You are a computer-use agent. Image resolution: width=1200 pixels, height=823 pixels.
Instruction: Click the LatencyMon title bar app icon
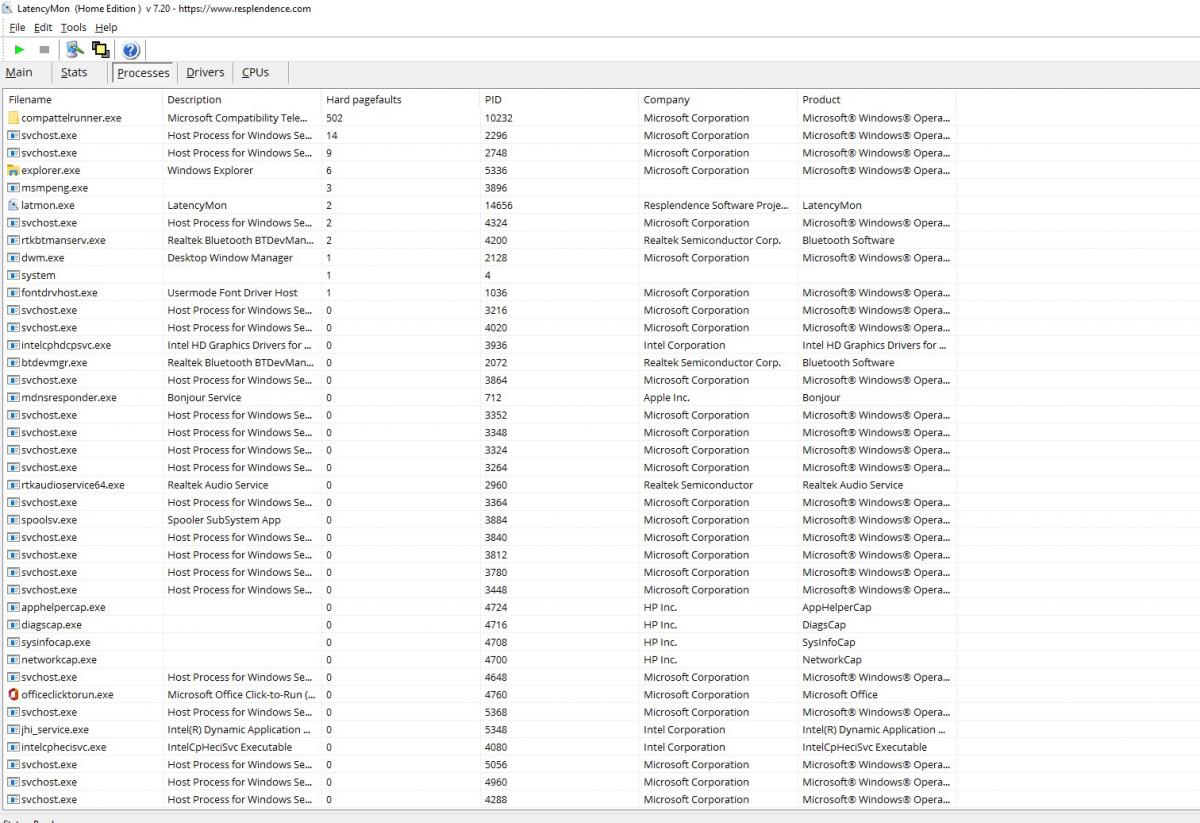[x=8, y=8]
